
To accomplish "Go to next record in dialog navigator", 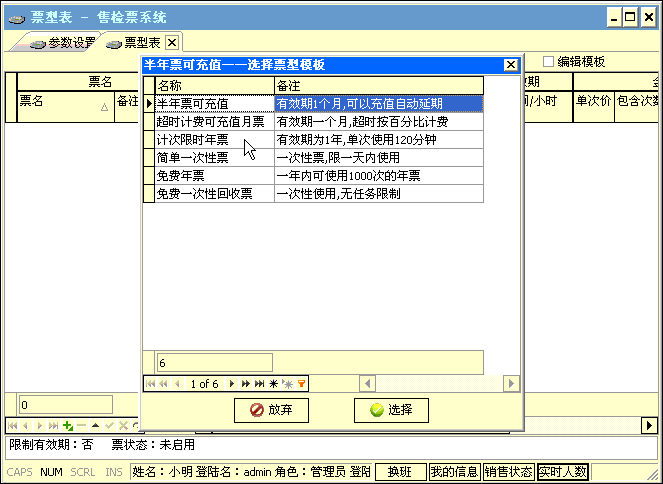I will 232,384.
